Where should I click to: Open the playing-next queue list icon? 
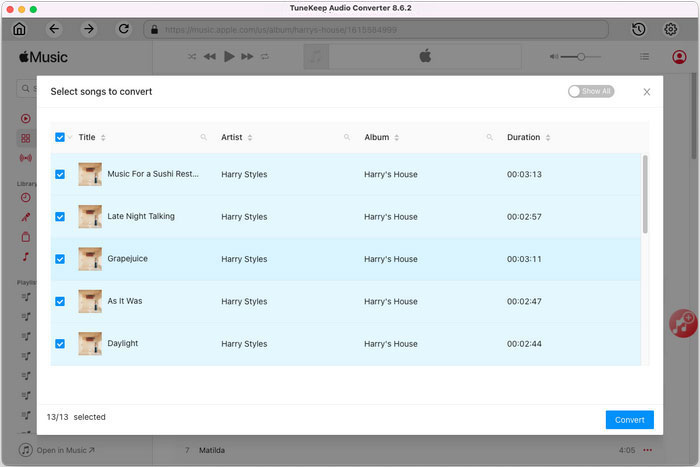[644, 57]
